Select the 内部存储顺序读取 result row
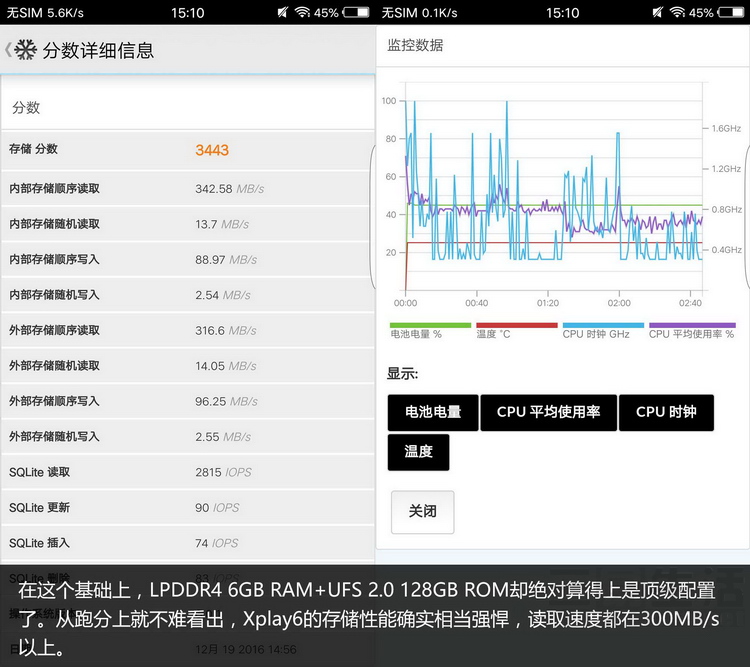750x667 pixels. point(186,188)
